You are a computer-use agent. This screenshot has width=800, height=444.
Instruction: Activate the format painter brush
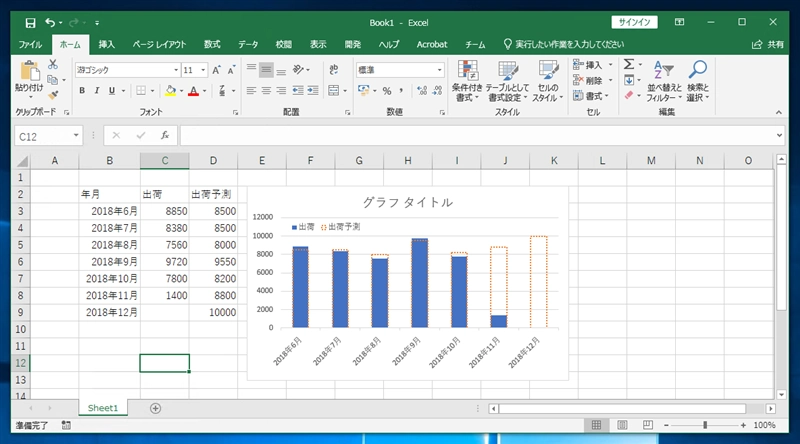click(x=53, y=95)
